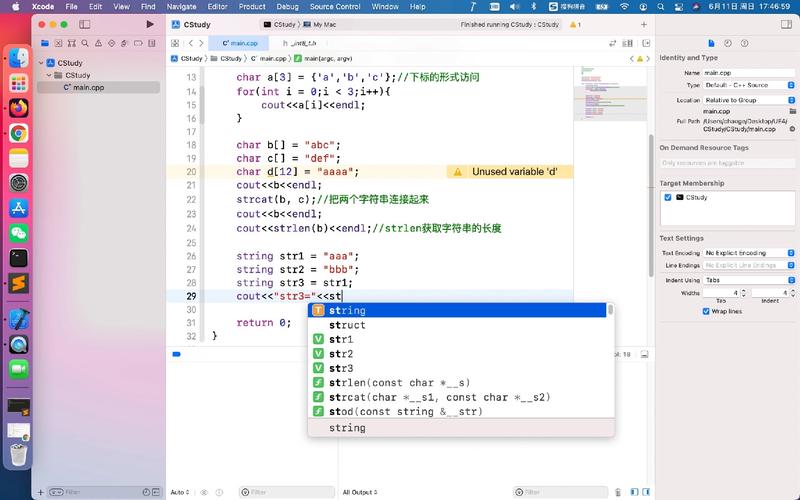Select str3 in the completion suggestions
800x500 pixels.
pyautogui.click(x=341, y=368)
